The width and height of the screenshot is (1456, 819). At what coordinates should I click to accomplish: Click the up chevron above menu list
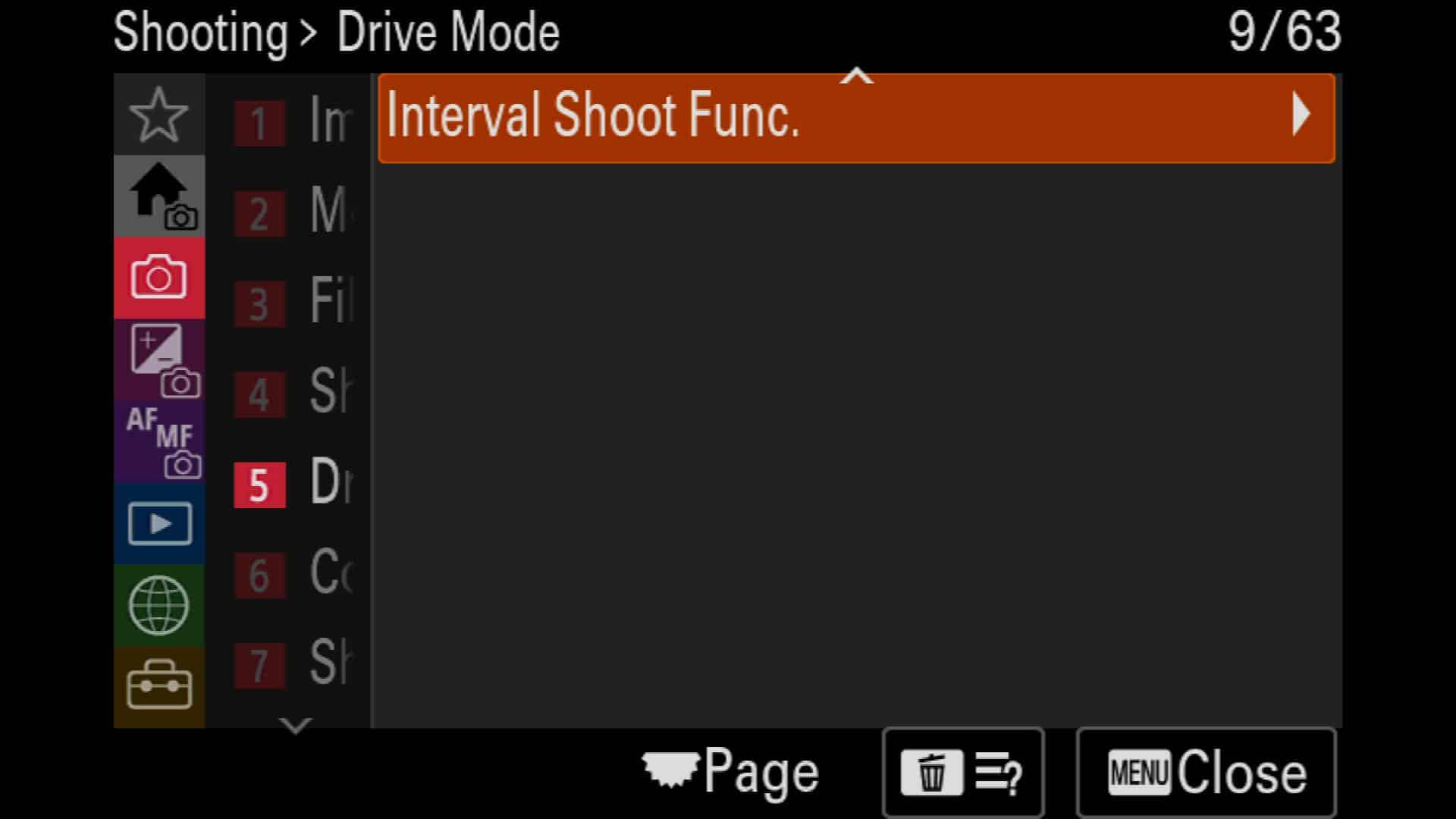[857, 75]
